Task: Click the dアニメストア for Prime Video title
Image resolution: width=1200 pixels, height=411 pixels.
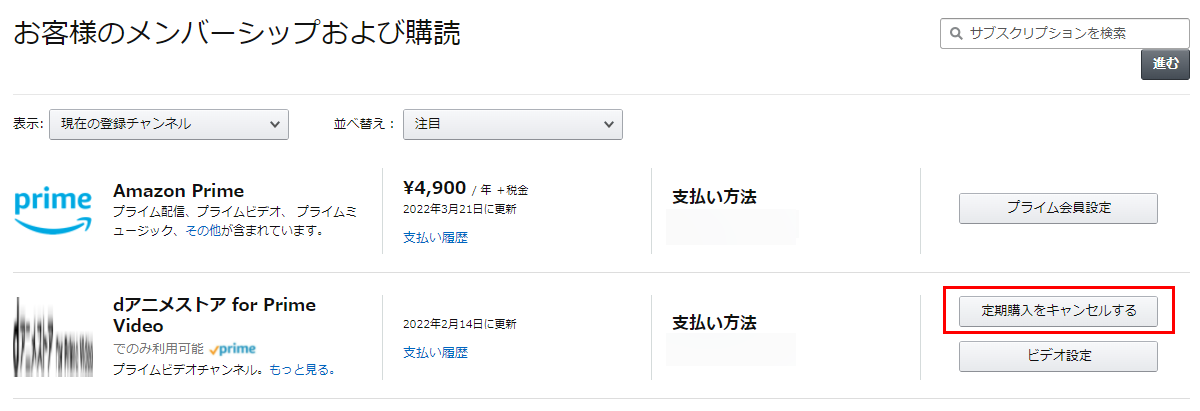Action: (214, 315)
